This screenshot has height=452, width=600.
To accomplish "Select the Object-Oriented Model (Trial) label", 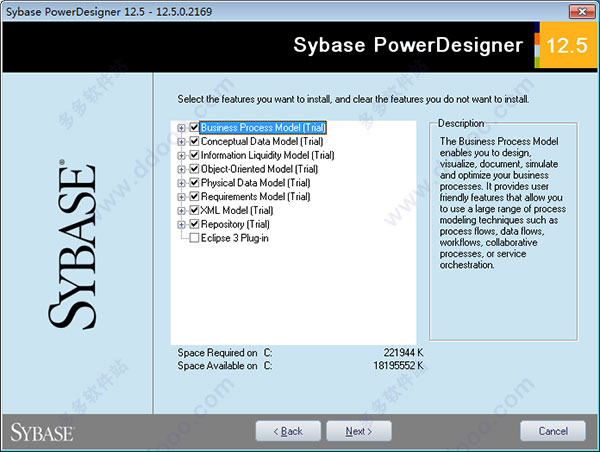I will point(259,169).
